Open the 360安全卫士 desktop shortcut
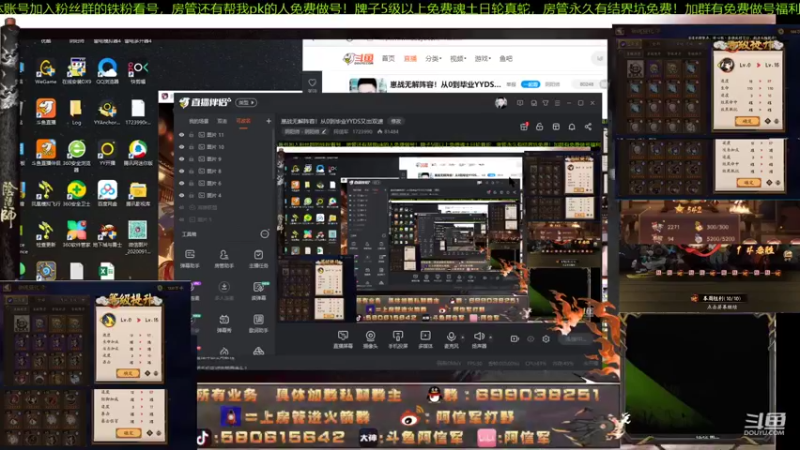The width and height of the screenshot is (800, 450). coord(77,193)
